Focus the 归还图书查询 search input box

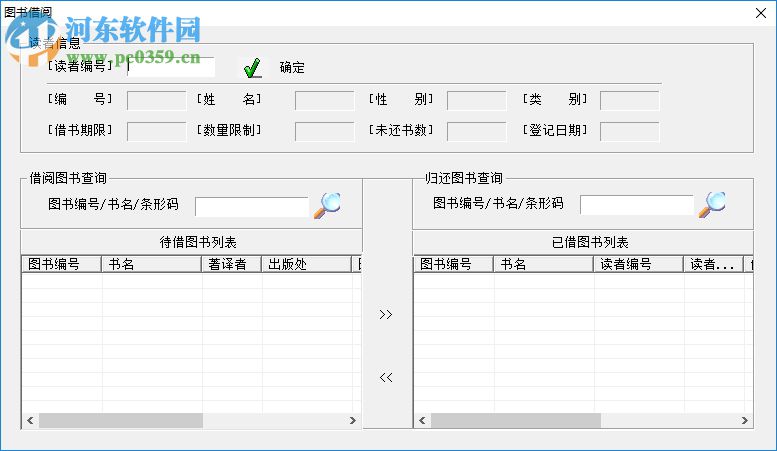point(637,205)
